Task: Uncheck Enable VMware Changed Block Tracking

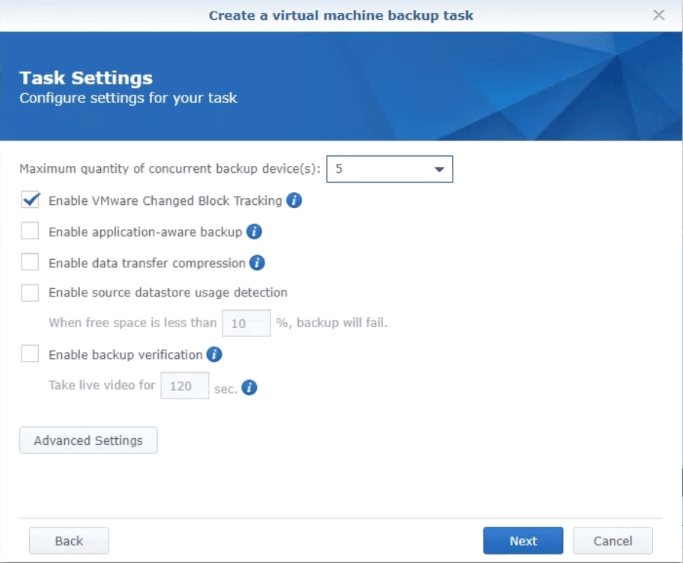Action: tap(30, 200)
